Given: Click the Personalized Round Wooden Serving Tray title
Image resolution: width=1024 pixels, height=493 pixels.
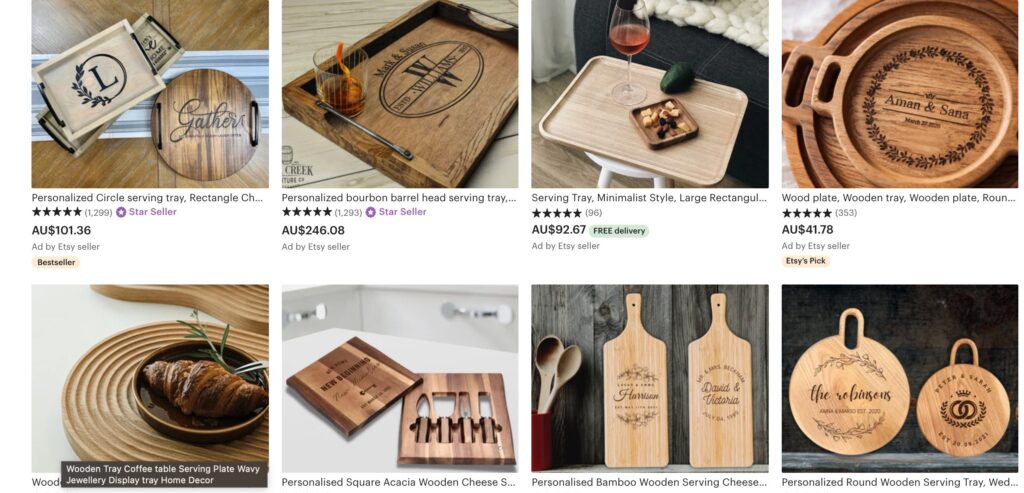Looking at the screenshot, I should click(899, 483).
